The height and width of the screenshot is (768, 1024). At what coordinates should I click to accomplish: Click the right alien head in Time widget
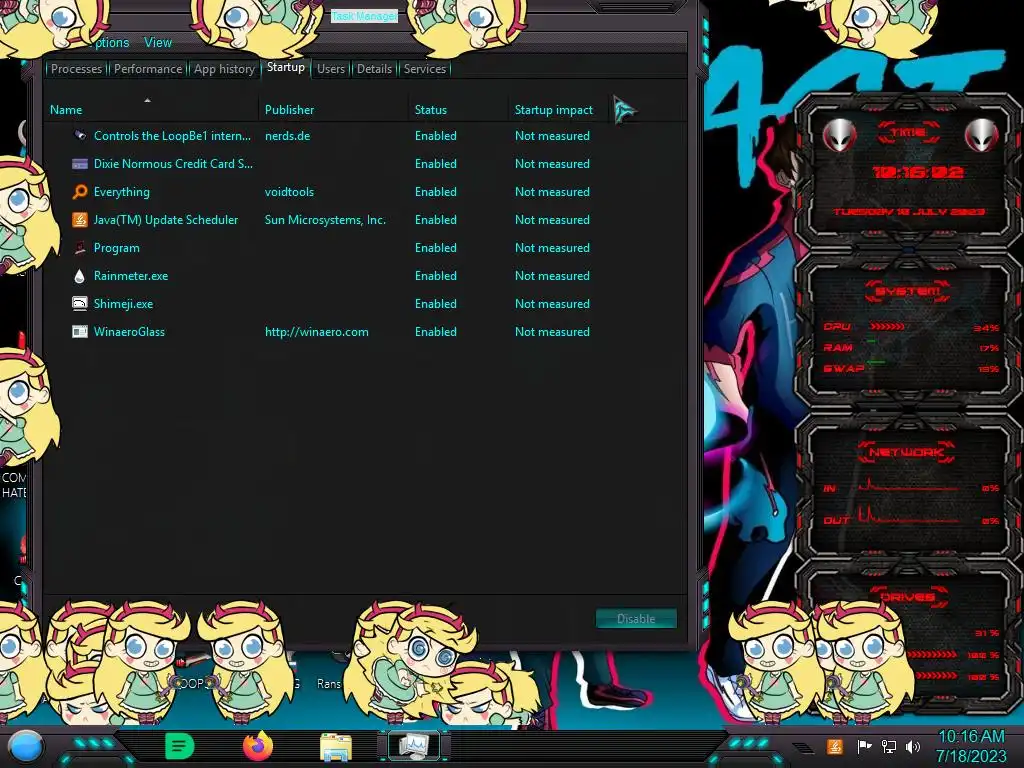tap(980, 135)
